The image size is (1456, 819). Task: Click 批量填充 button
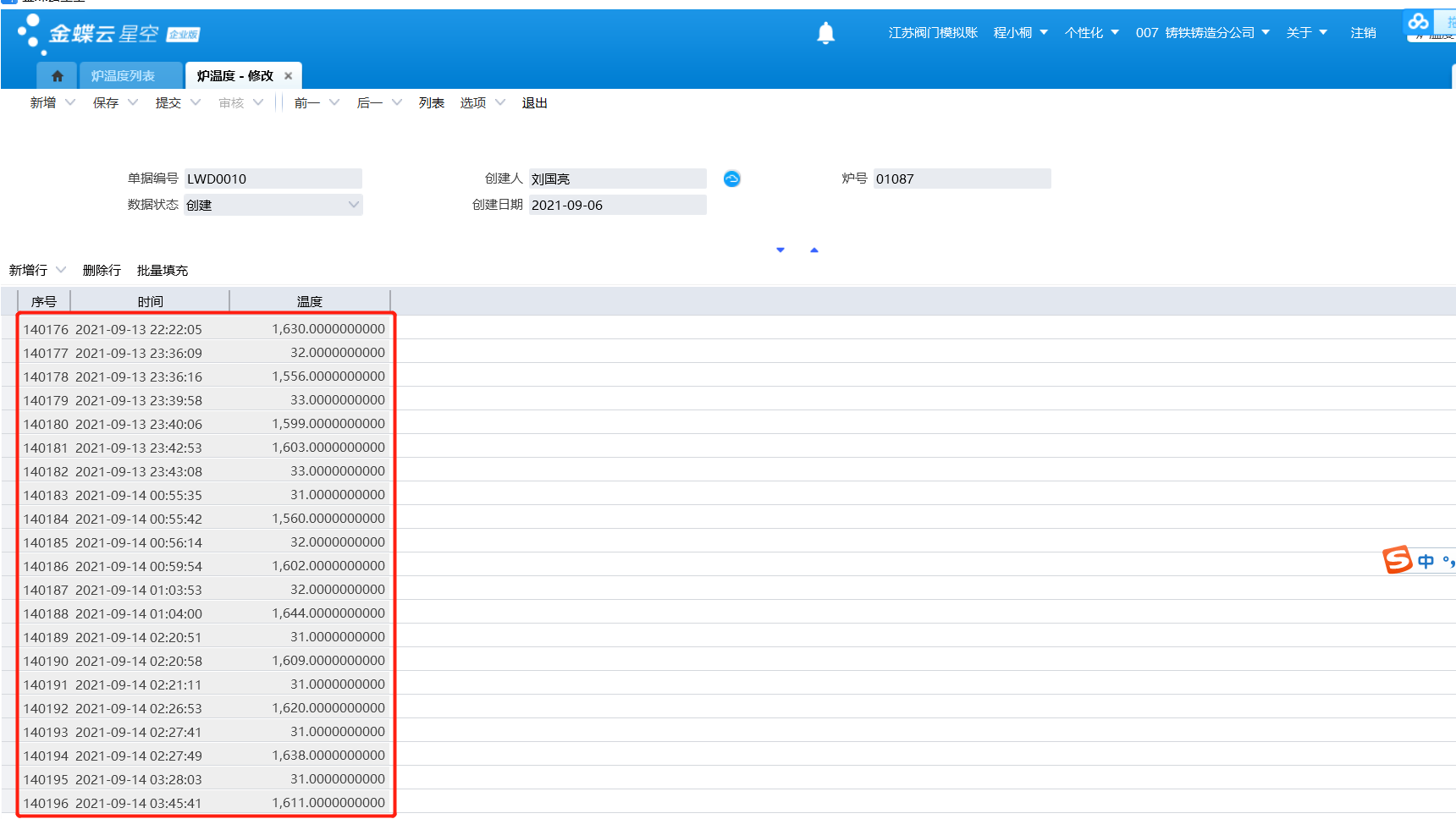click(163, 270)
